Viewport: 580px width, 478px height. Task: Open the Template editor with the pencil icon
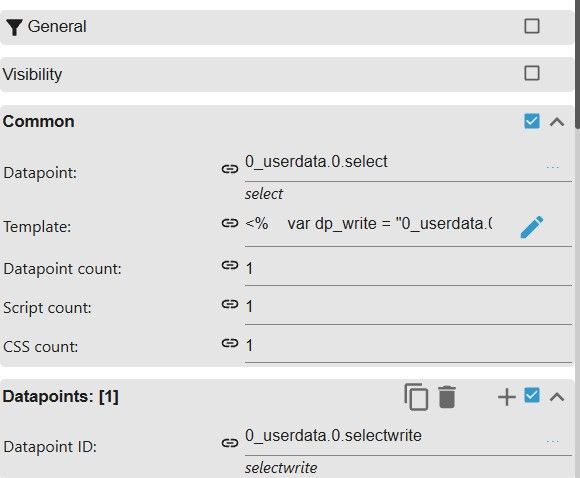[532, 227]
